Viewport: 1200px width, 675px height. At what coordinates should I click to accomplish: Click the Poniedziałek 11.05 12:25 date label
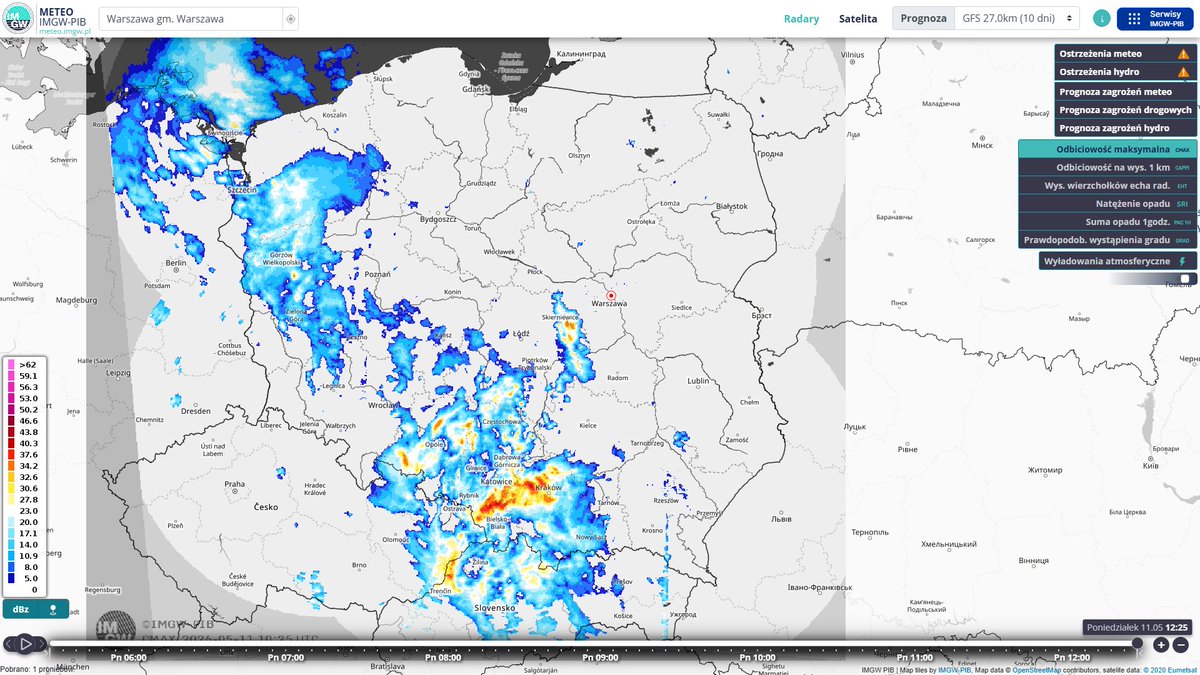coord(1139,627)
